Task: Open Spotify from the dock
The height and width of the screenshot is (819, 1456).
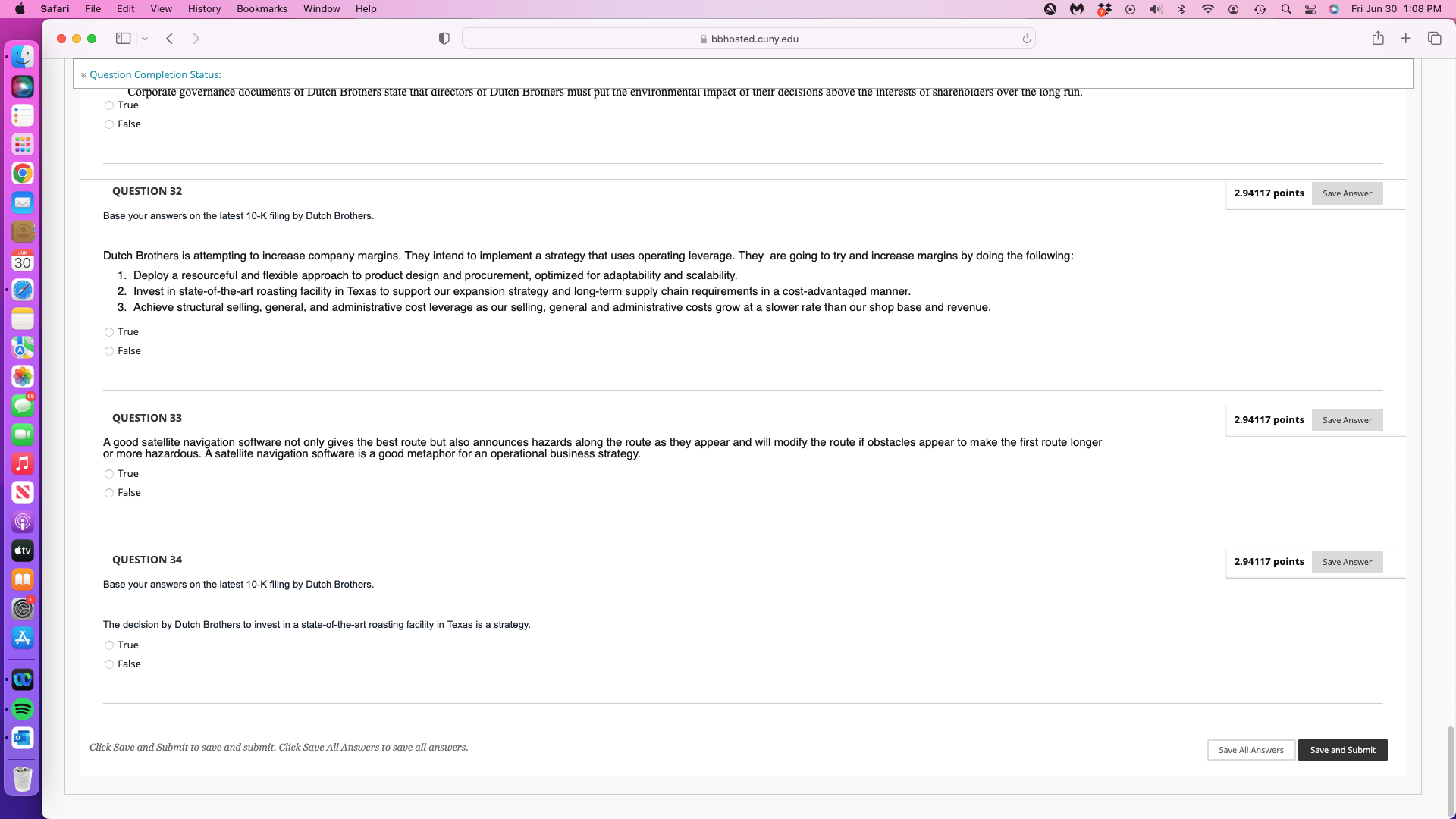Action: (23, 709)
